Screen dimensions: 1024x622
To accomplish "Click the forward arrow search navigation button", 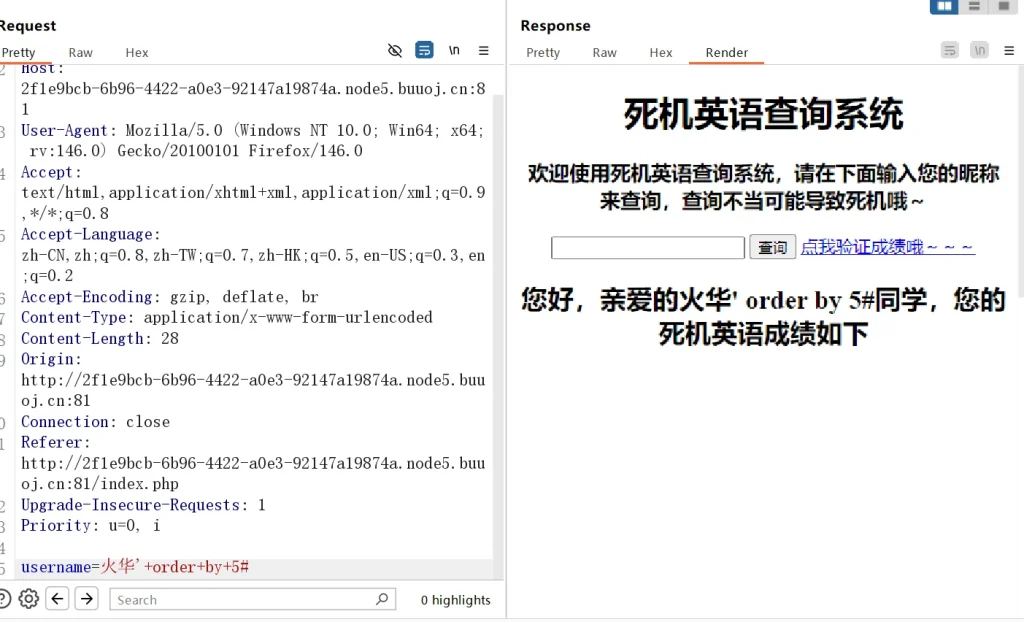I will pyautogui.click(x=87, y=599).
